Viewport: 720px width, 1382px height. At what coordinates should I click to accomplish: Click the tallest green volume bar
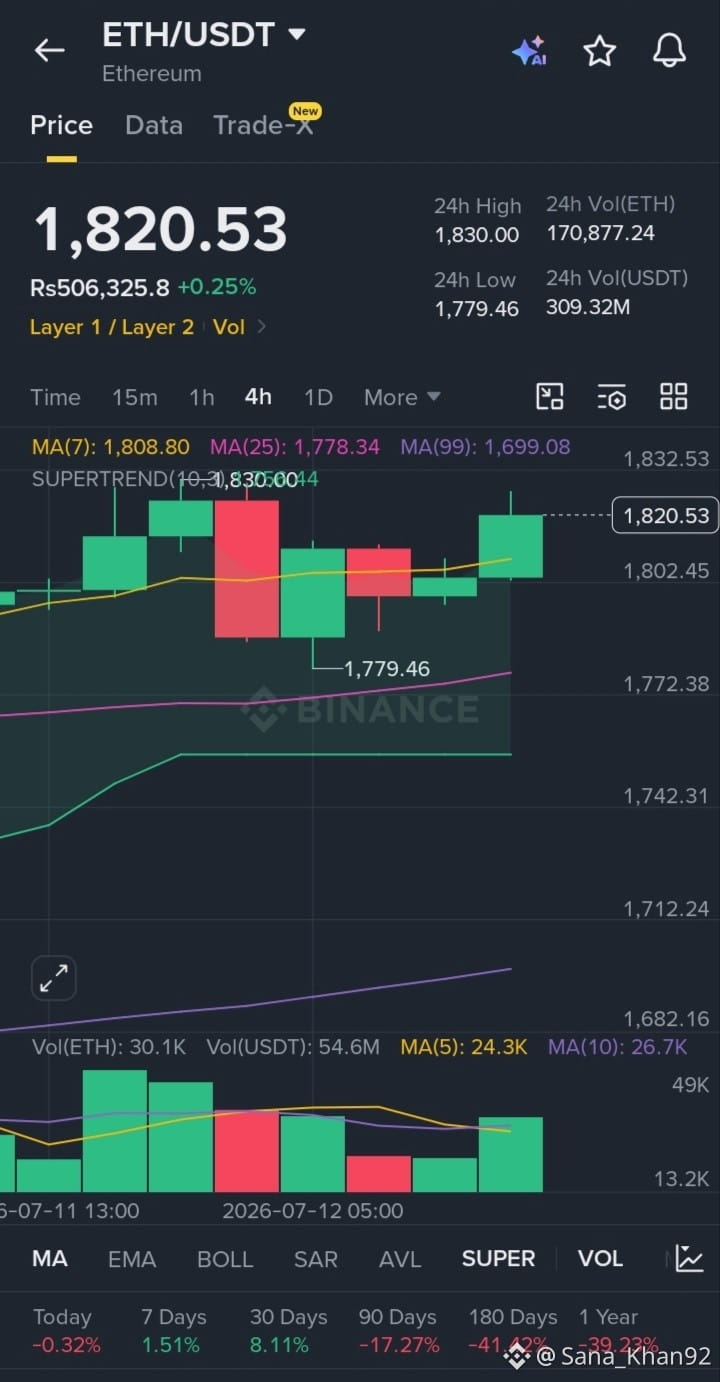pyautogui.click(x=114, y=1131)
